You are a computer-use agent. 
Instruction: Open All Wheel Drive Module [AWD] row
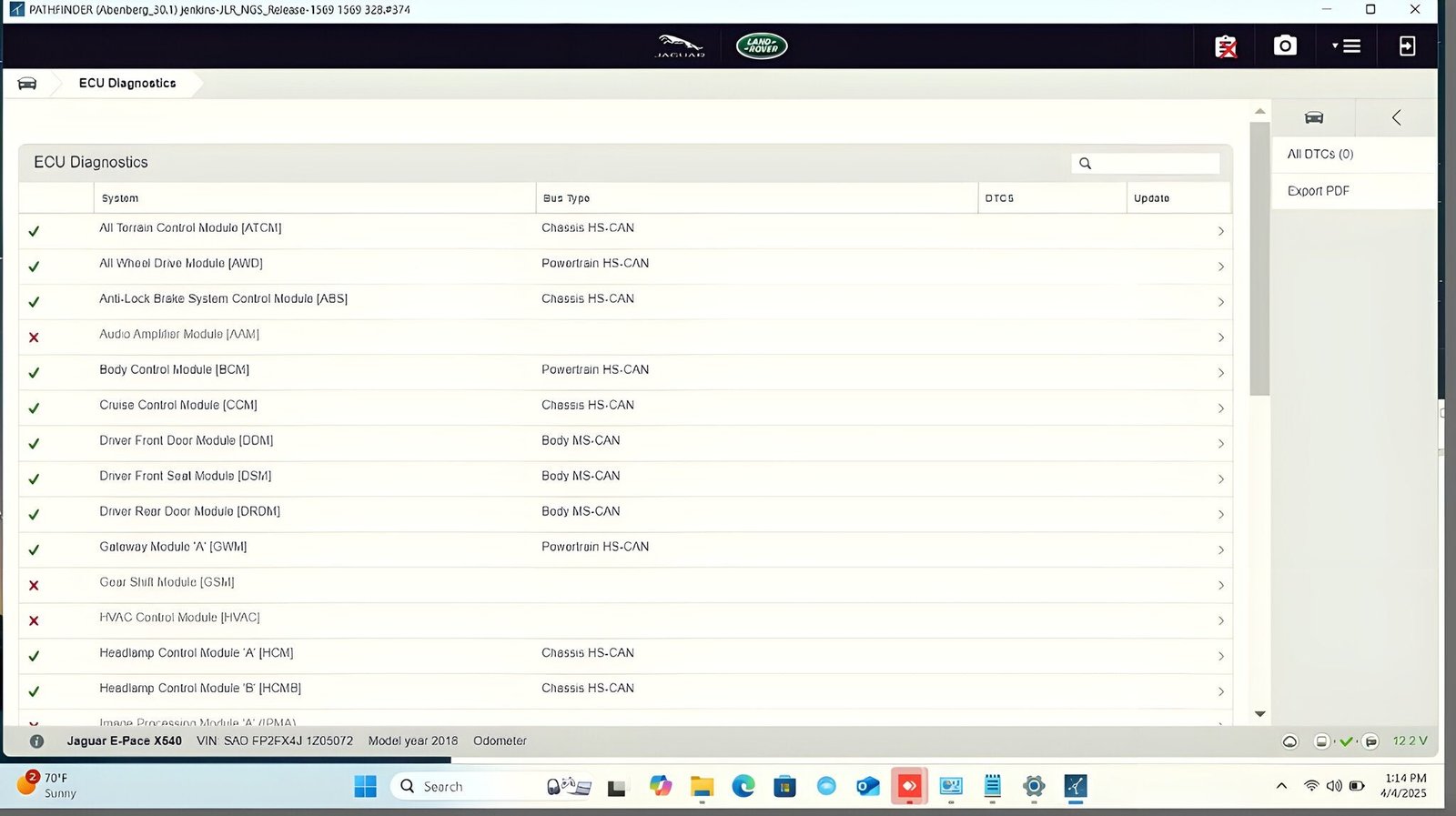pyautogui.click(x=625, y=267)
